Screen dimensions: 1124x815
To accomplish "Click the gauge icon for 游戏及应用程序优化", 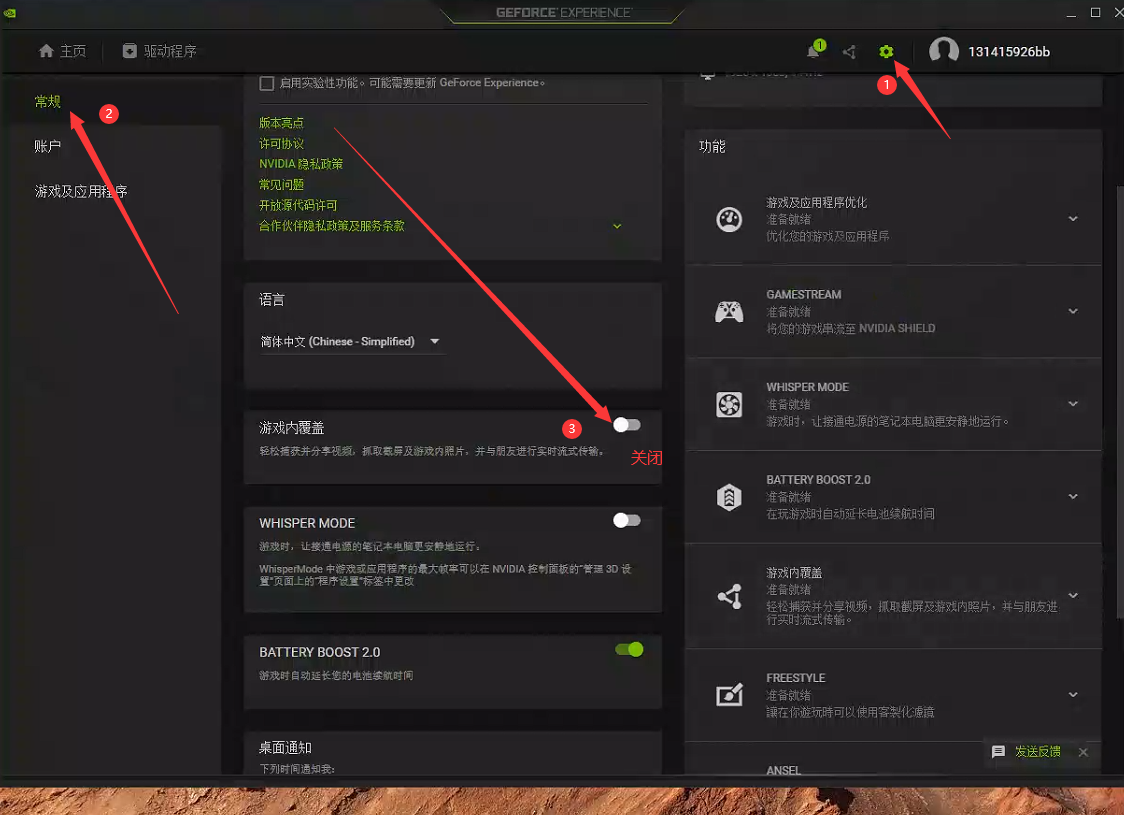I will [729, 219].
